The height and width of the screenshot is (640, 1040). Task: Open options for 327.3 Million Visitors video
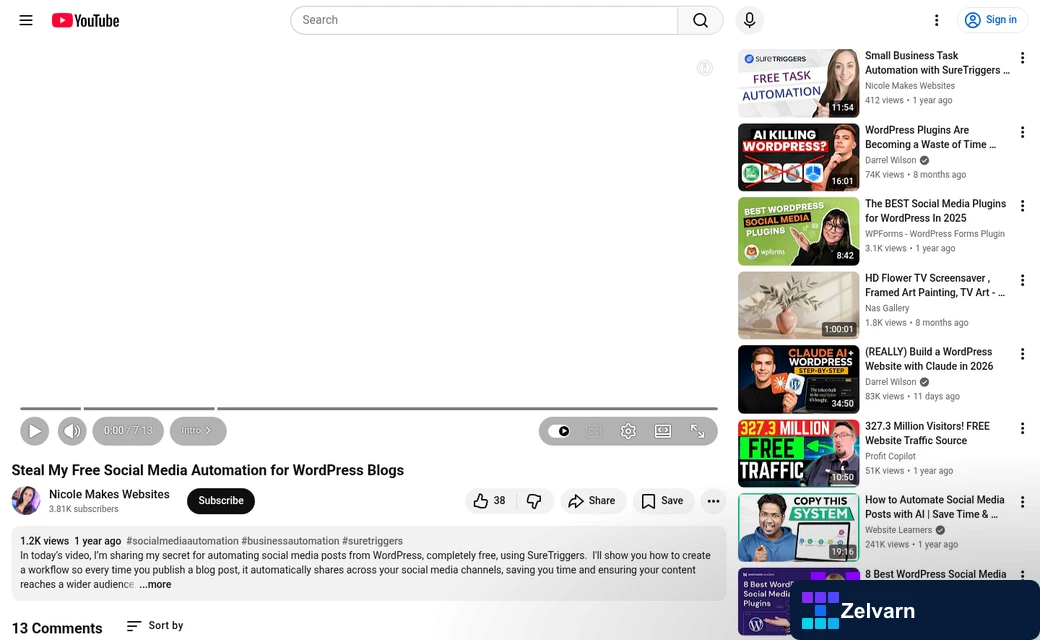[x=1022, y=428]
